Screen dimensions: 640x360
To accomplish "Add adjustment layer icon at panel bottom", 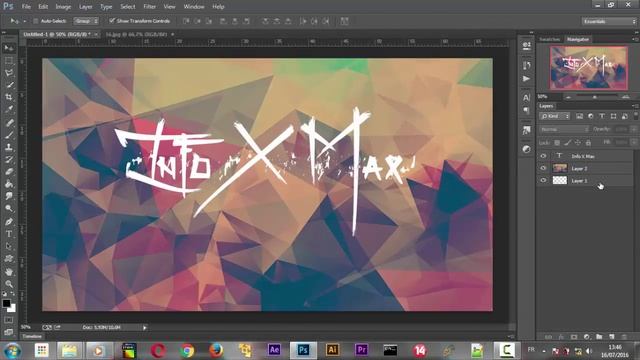I will 587,337.
